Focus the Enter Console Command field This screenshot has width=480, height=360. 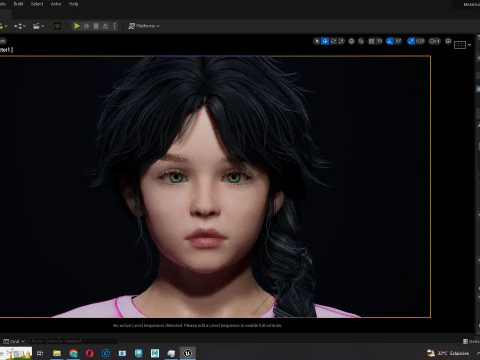tap(74, 341)
